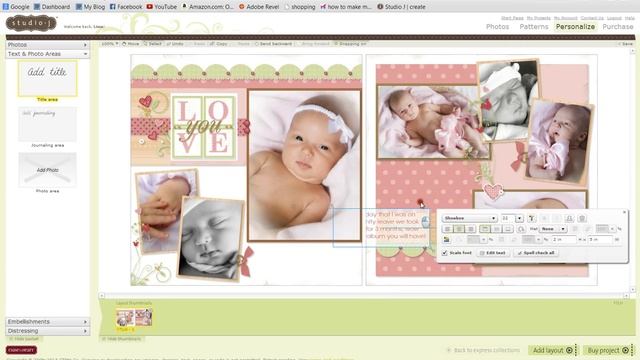Screen dimensions: 640x360
Task: Set vertical alignment to bottom
Action: (507, 229)
